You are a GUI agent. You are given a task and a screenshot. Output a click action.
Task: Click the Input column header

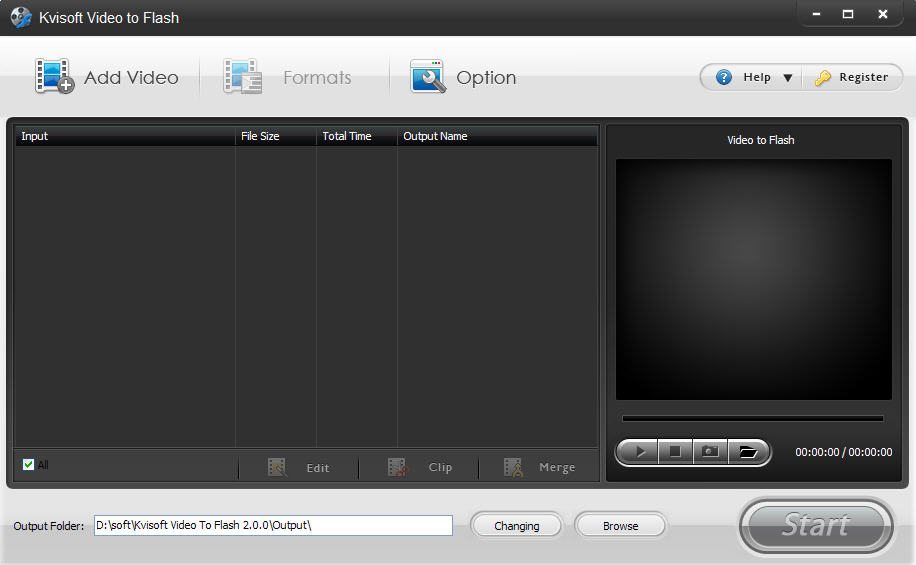(124, 136)
